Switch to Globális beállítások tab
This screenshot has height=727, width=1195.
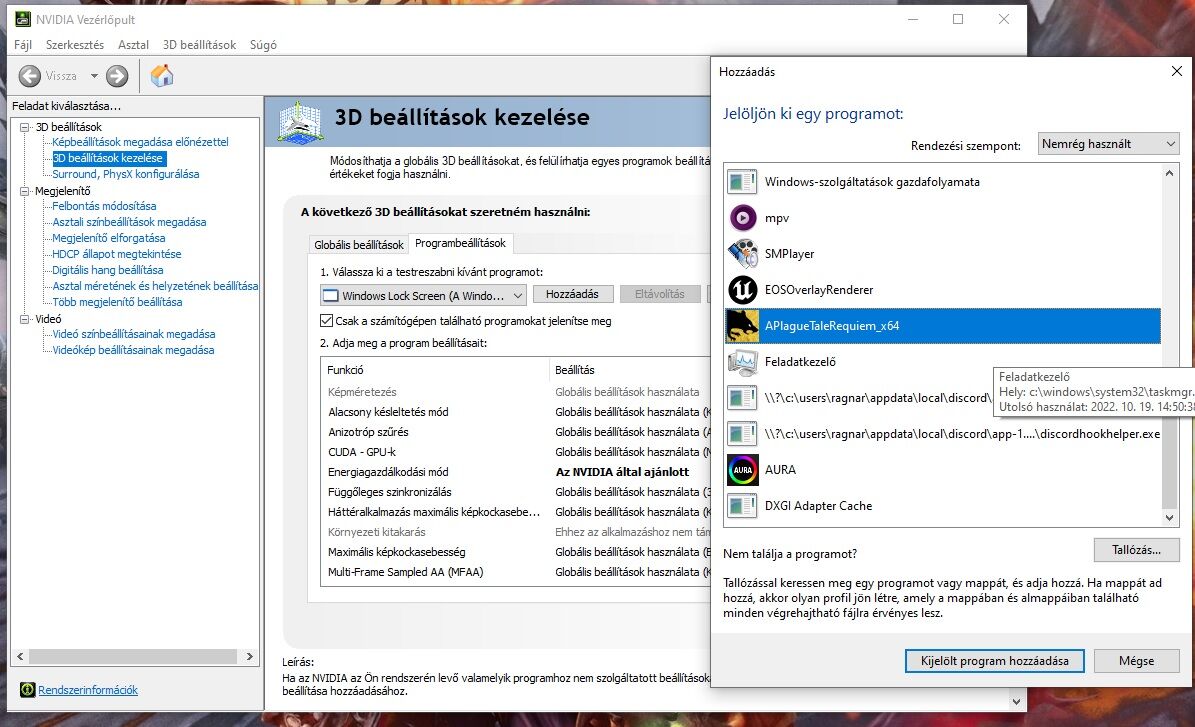tap(359, 245)
